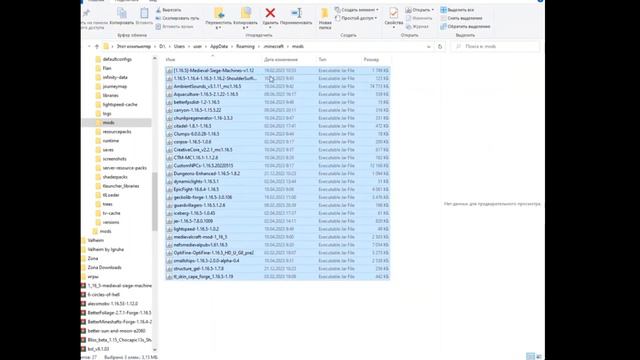
Task: Sort by the Type (Тип) column header
Action: pos(322,60)
